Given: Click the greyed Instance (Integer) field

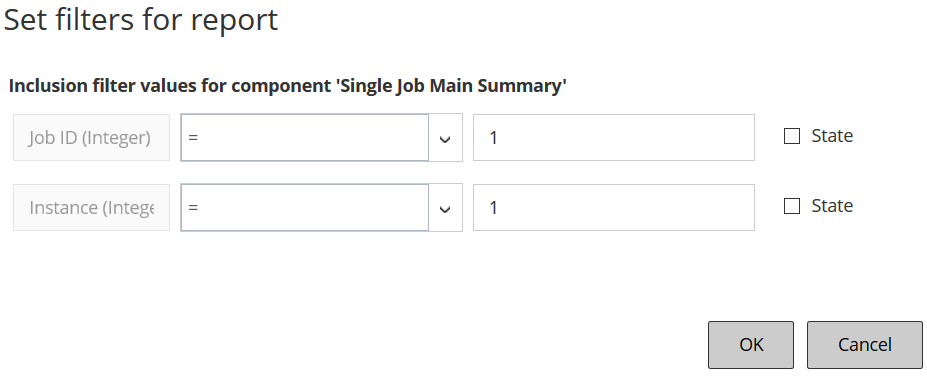Looking at the screenshot, I should click(x=92, y=208).
